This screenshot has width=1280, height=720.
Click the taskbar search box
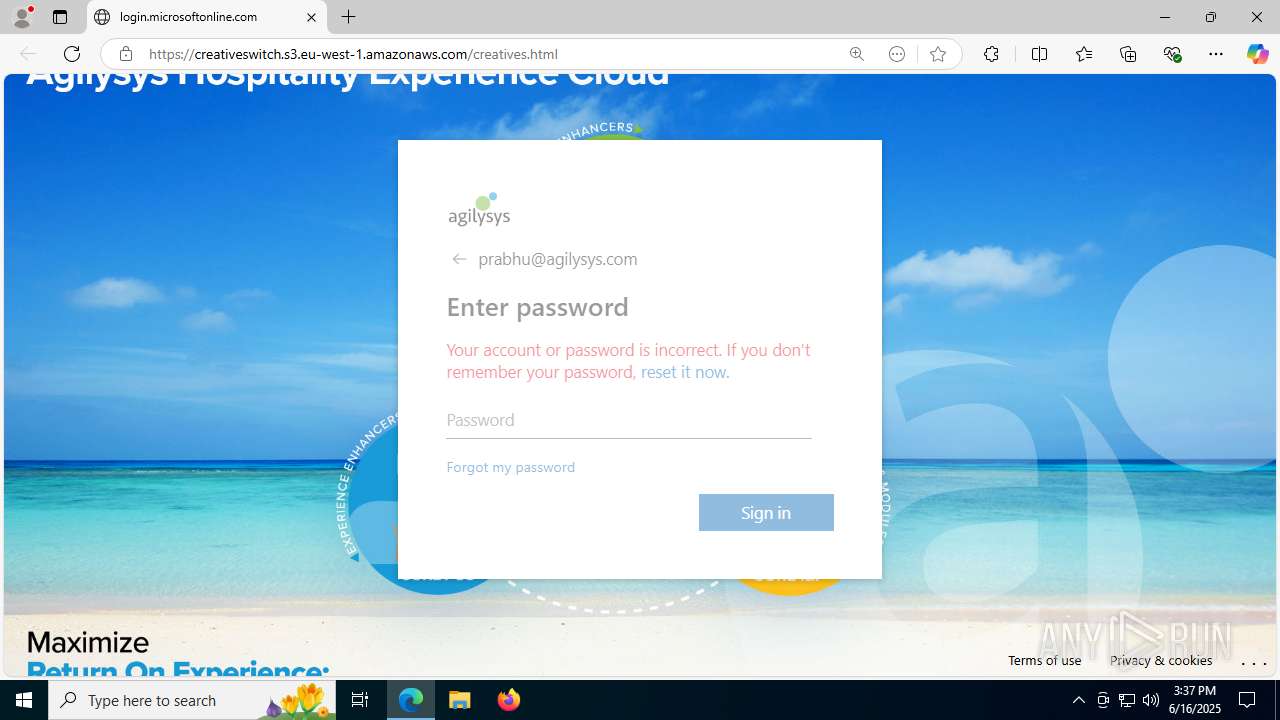click(192, 700)
